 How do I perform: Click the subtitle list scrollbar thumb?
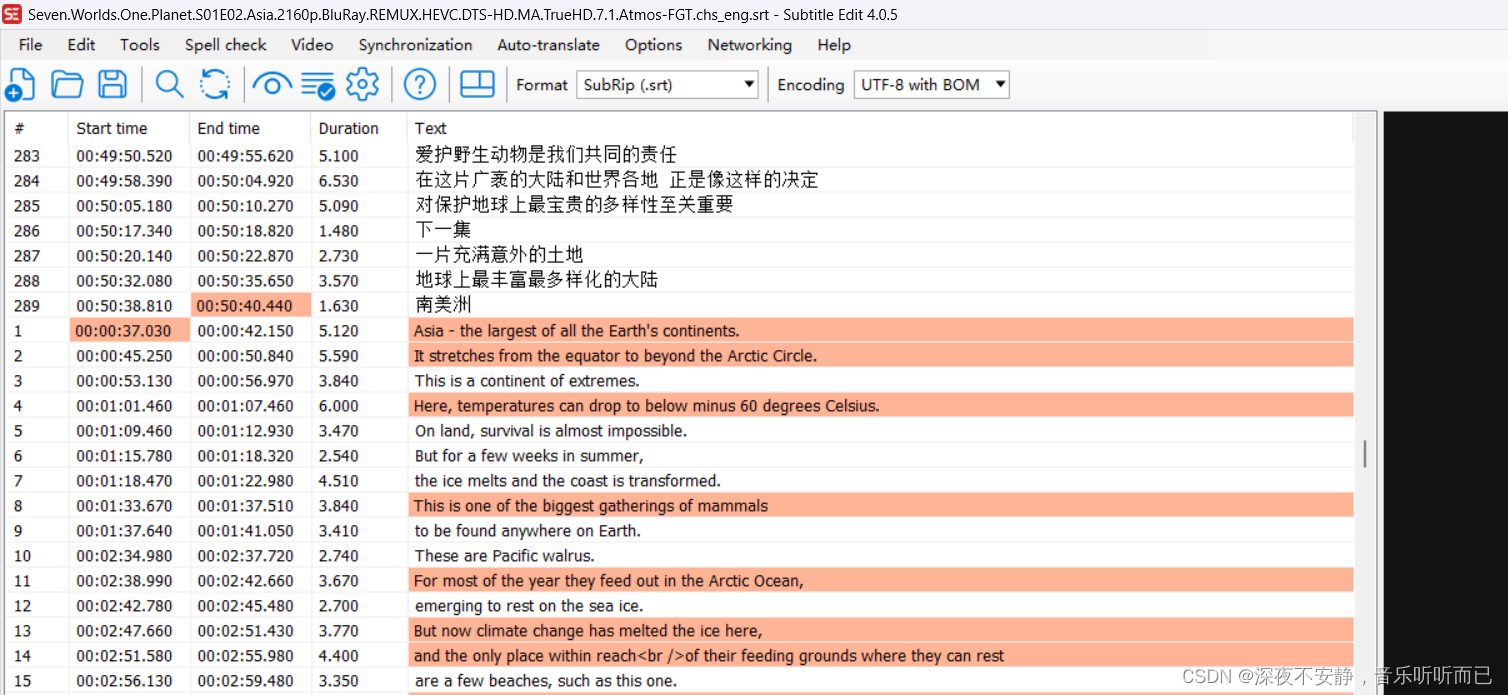coord(1365,455)
